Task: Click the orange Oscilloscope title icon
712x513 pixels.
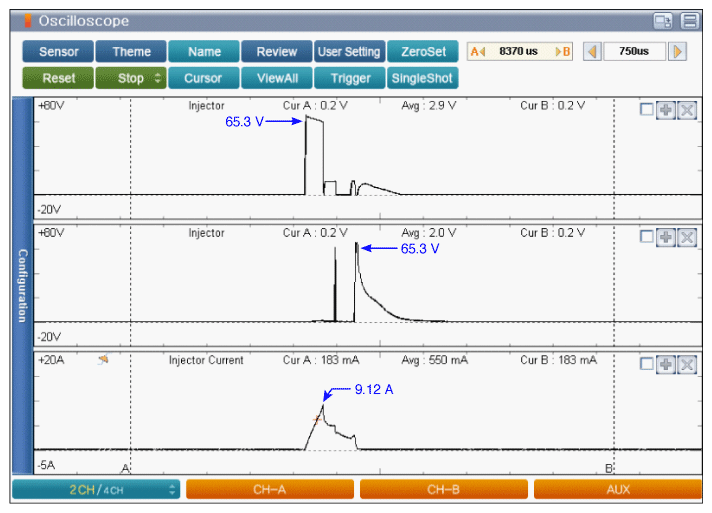Action: tap(28, 20)
